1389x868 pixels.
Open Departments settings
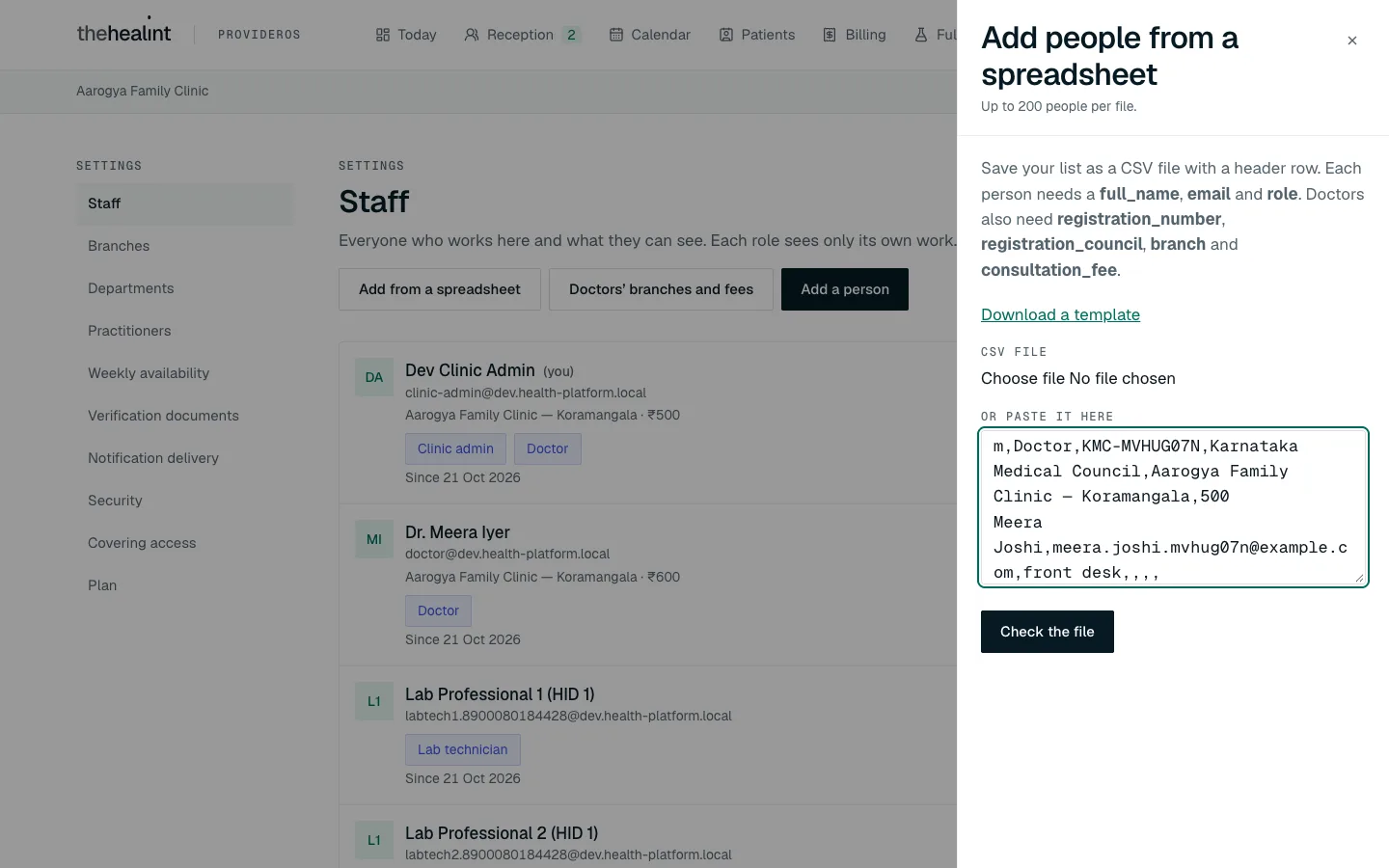tap(185, 288)
